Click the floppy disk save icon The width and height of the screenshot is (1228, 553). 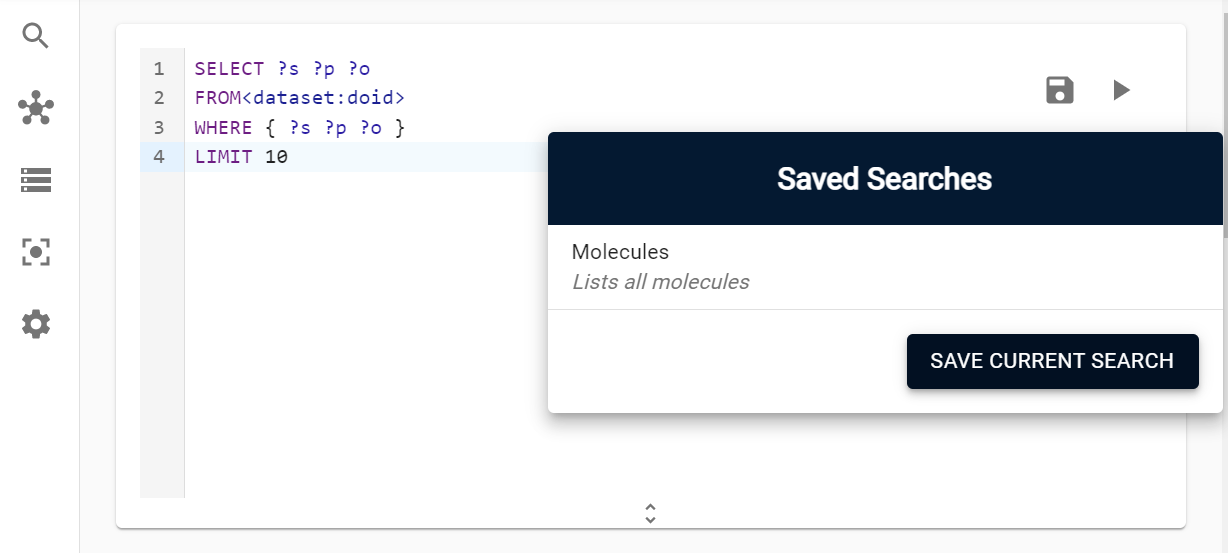pos(1060,90)
